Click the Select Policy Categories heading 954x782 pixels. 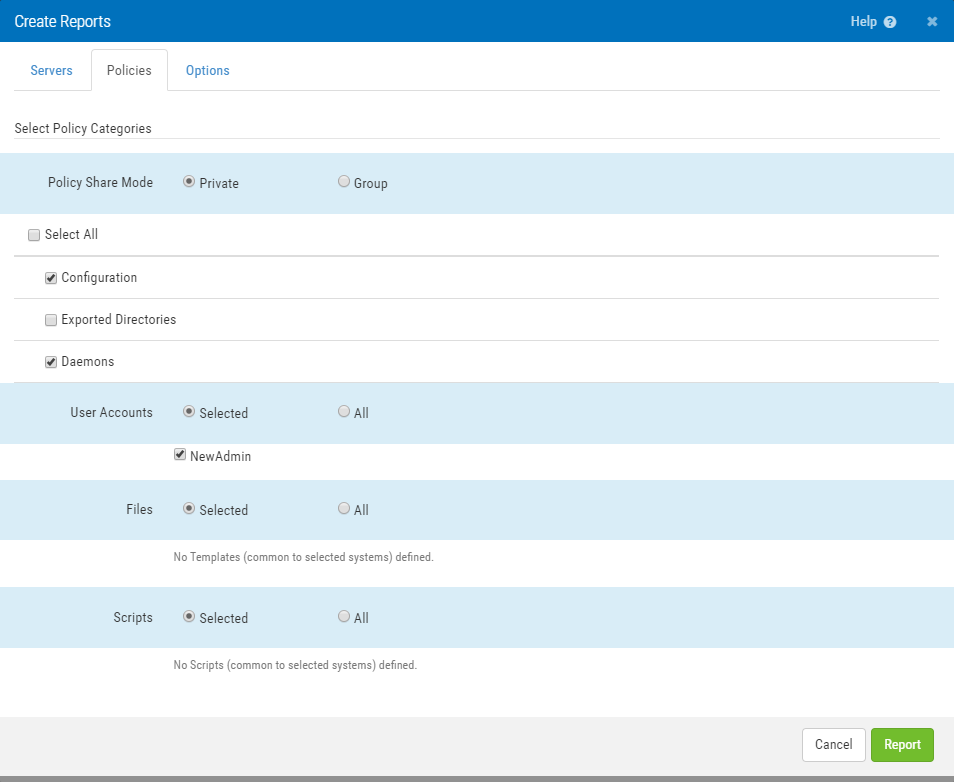(83, 128)
